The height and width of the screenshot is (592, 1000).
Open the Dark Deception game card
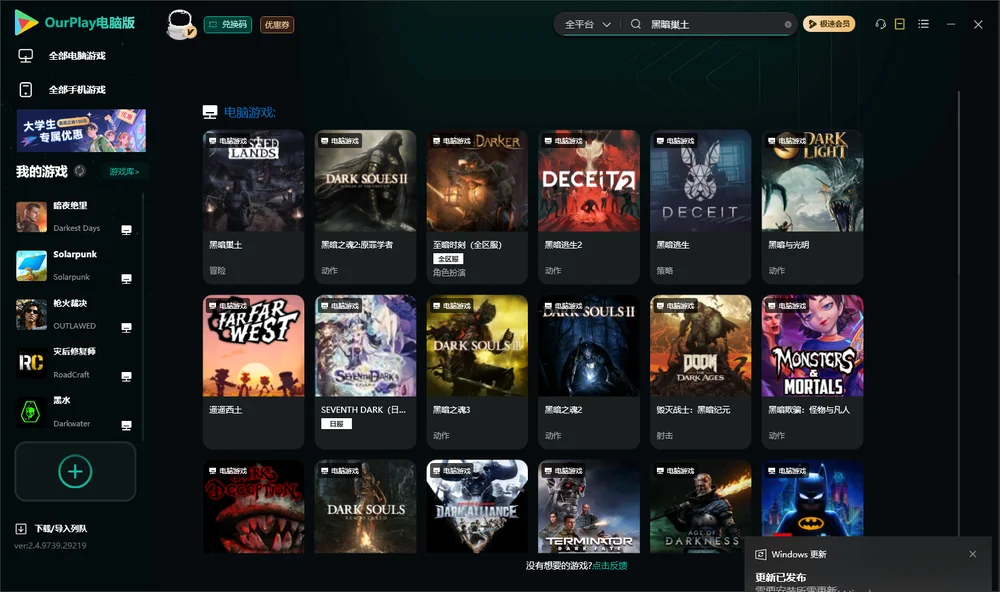[x=253, y=507]
